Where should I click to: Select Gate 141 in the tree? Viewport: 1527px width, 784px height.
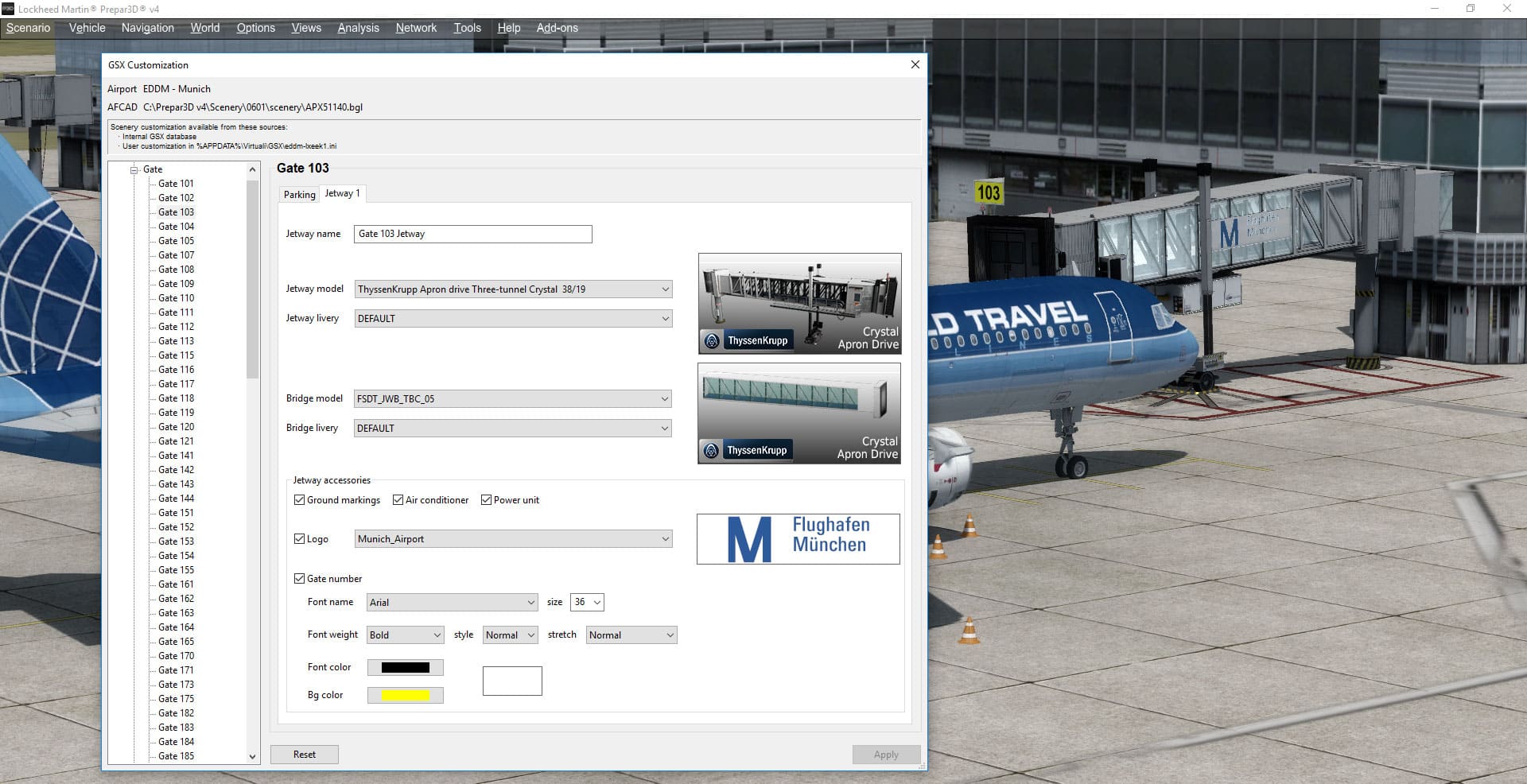click(176, 456)
